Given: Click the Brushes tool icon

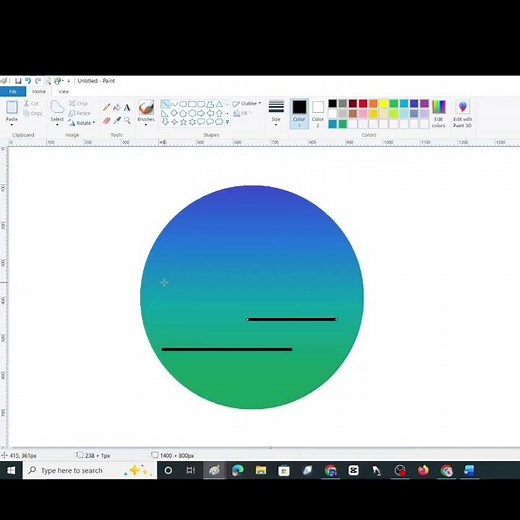Looking at the screenshot, I should coord(146,108).
